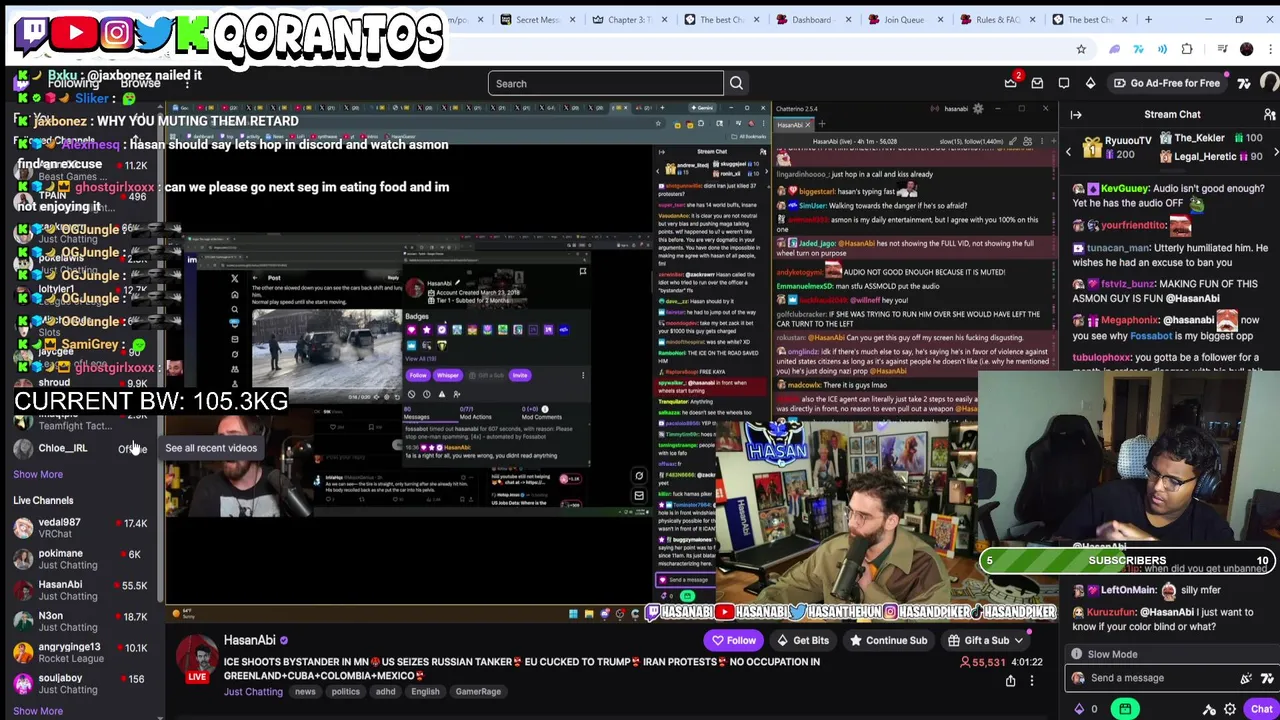Click the Slow Mode info icon
Screen dimensions: 1280x720
1076,654
